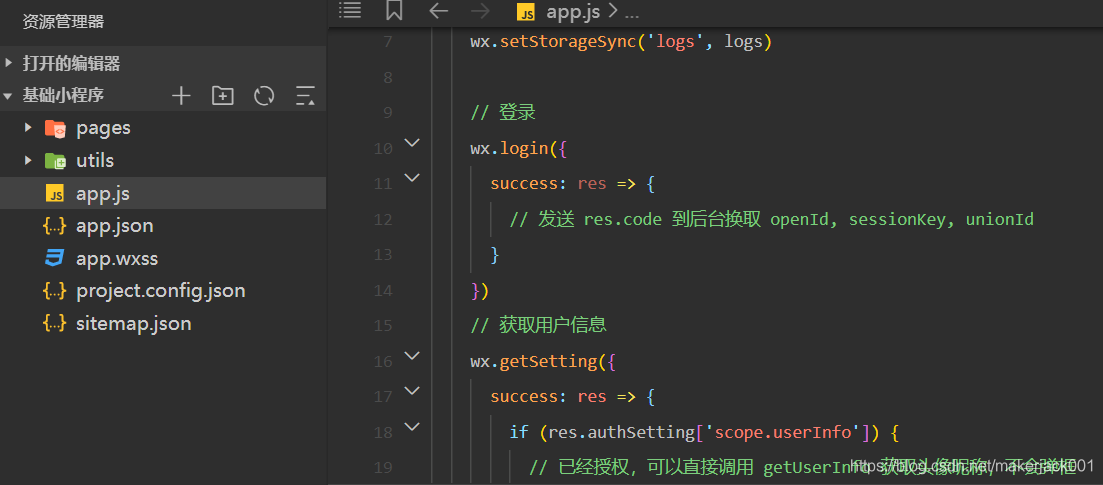Expand the pages folder arrow
1103x485 pixels.
(x=28, y=127)
